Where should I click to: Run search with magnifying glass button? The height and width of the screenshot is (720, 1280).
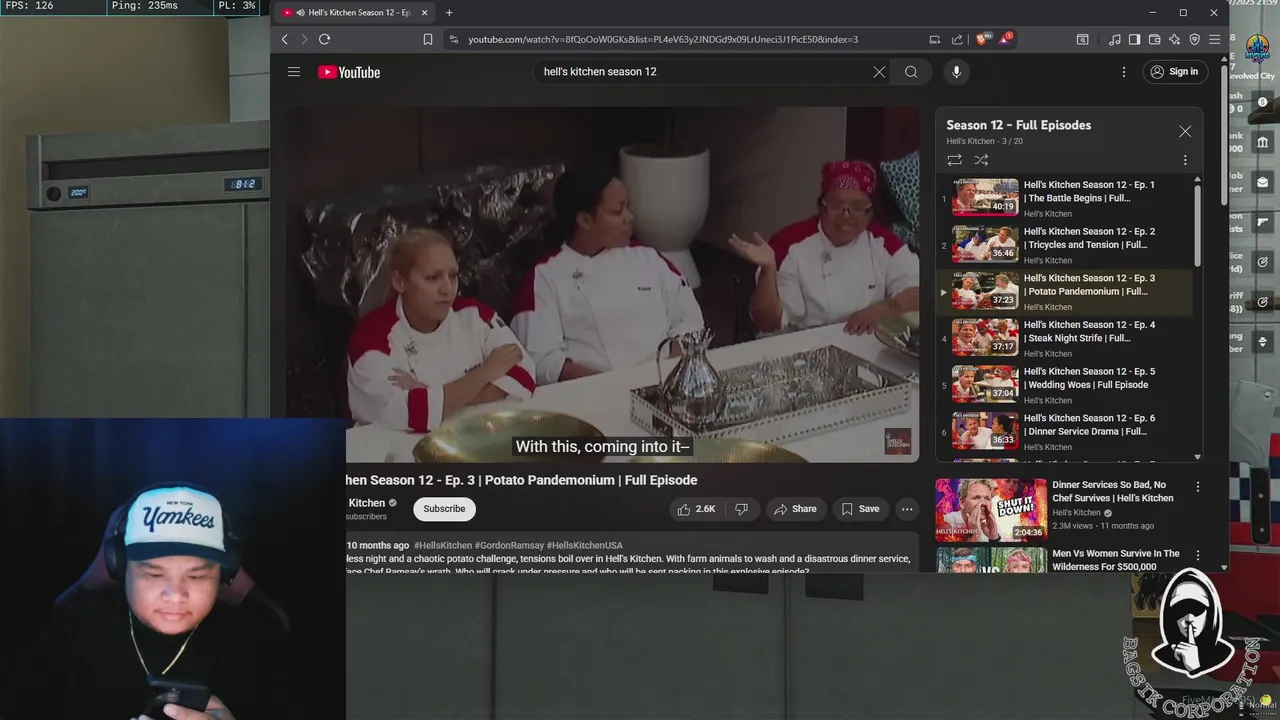pyautogui.click(x=911, y=72)
